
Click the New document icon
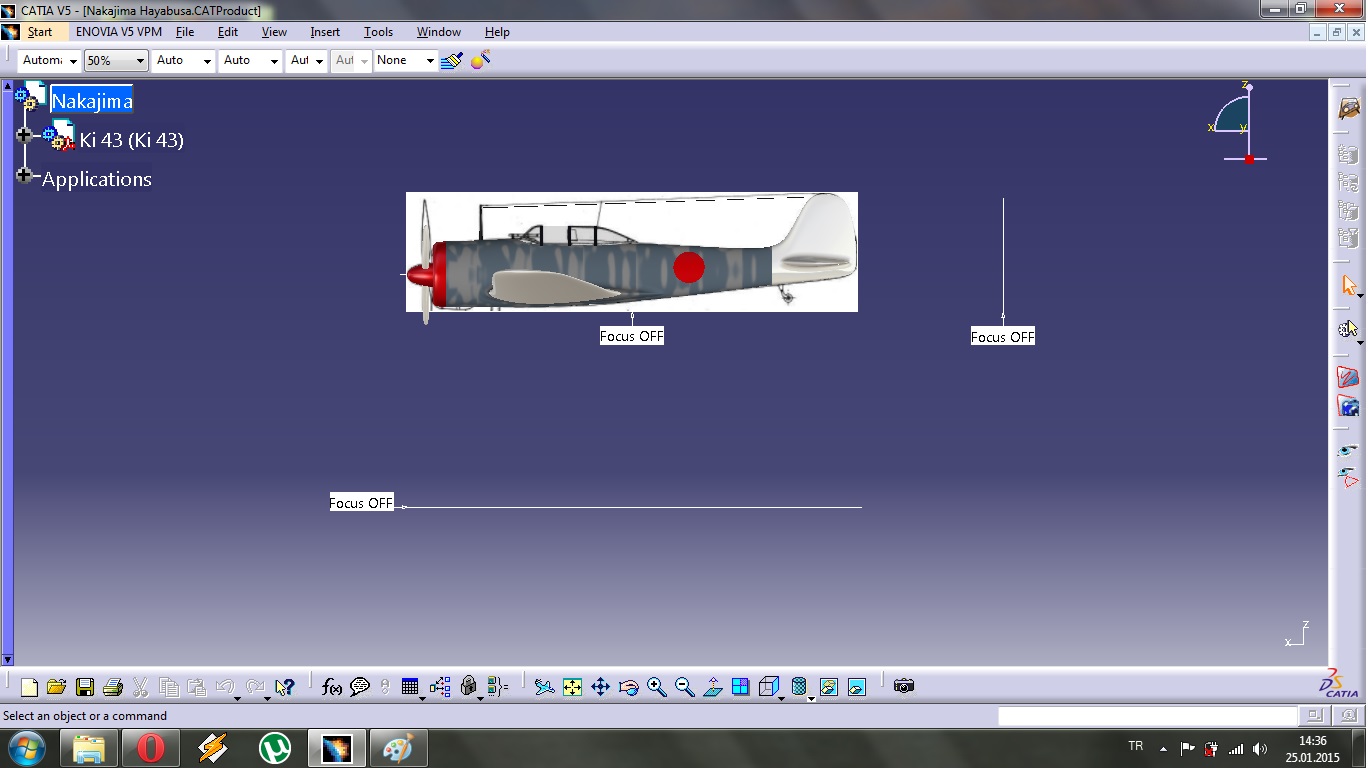[x=29, y=687]
